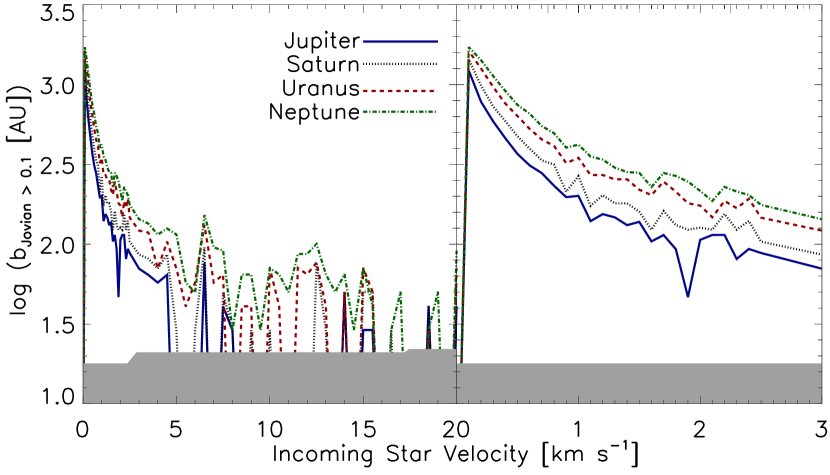This screenshot has width=830, height=475.
Task: Click the red dashed legend line sample
Action: (400, 91)
